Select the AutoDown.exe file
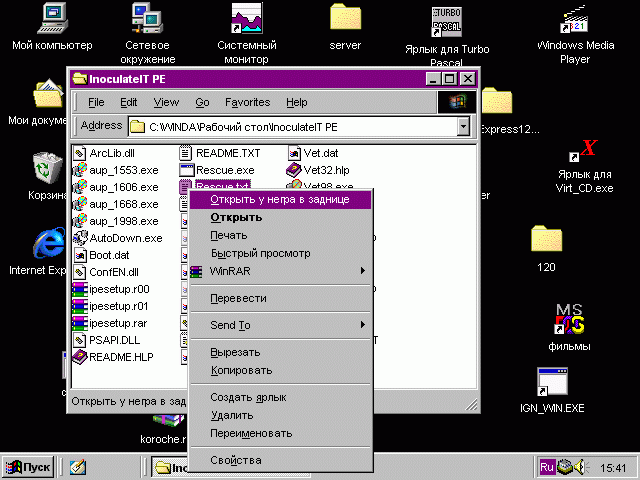Viewport: 640px width, 480px height. (118, 238)
